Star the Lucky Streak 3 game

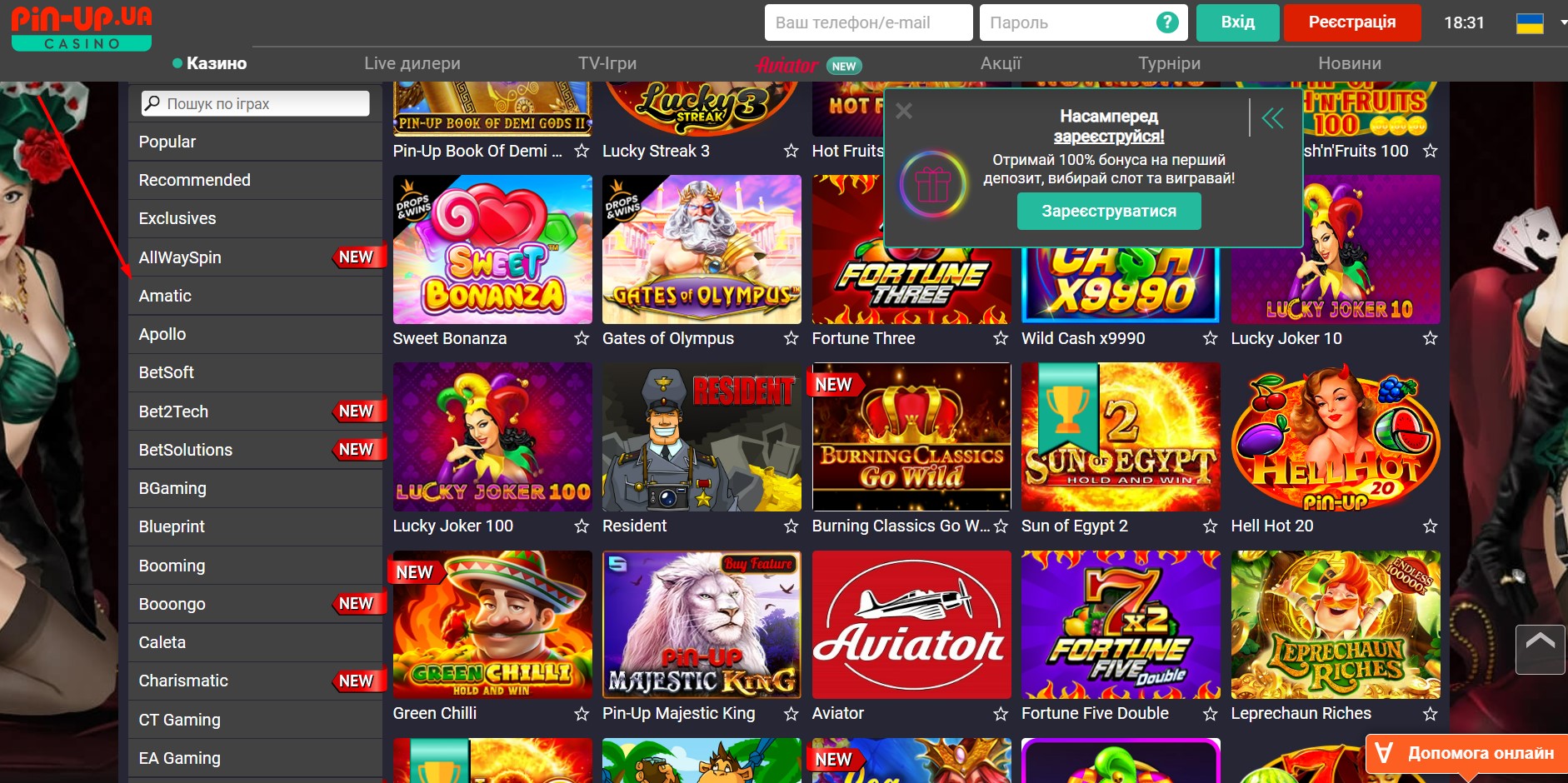click(x=791, y=151)
